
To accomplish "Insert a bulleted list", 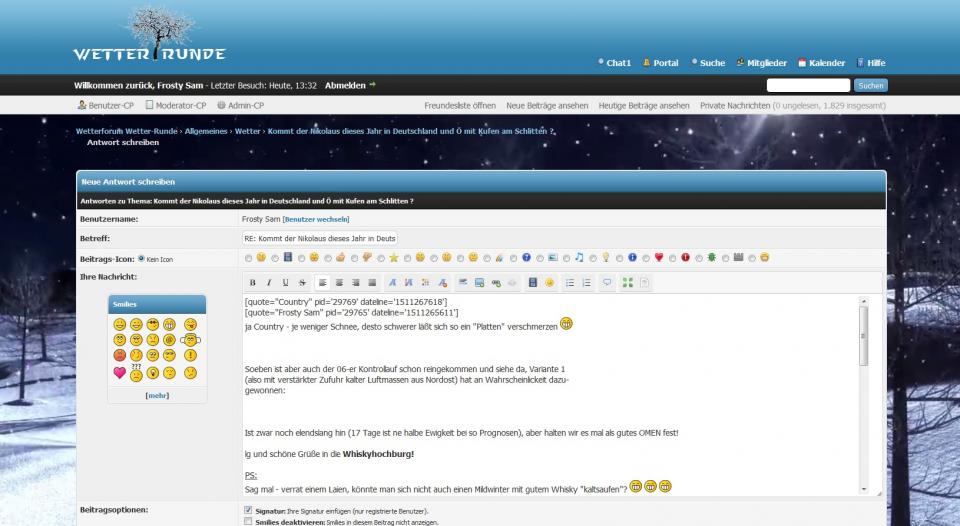I will click(x=569, y=283).
